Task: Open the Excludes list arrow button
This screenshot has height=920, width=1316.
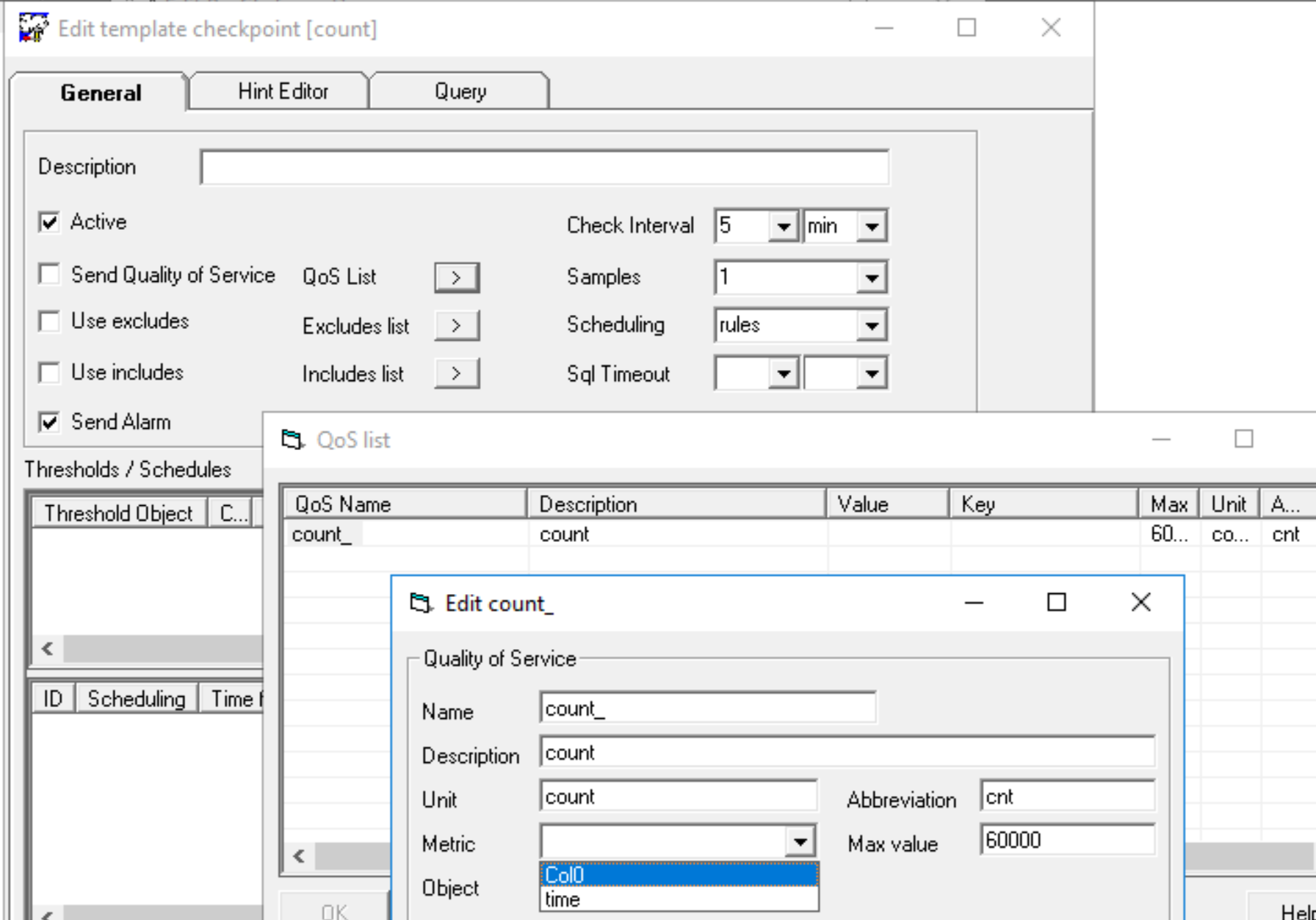Action: point(456,325)
